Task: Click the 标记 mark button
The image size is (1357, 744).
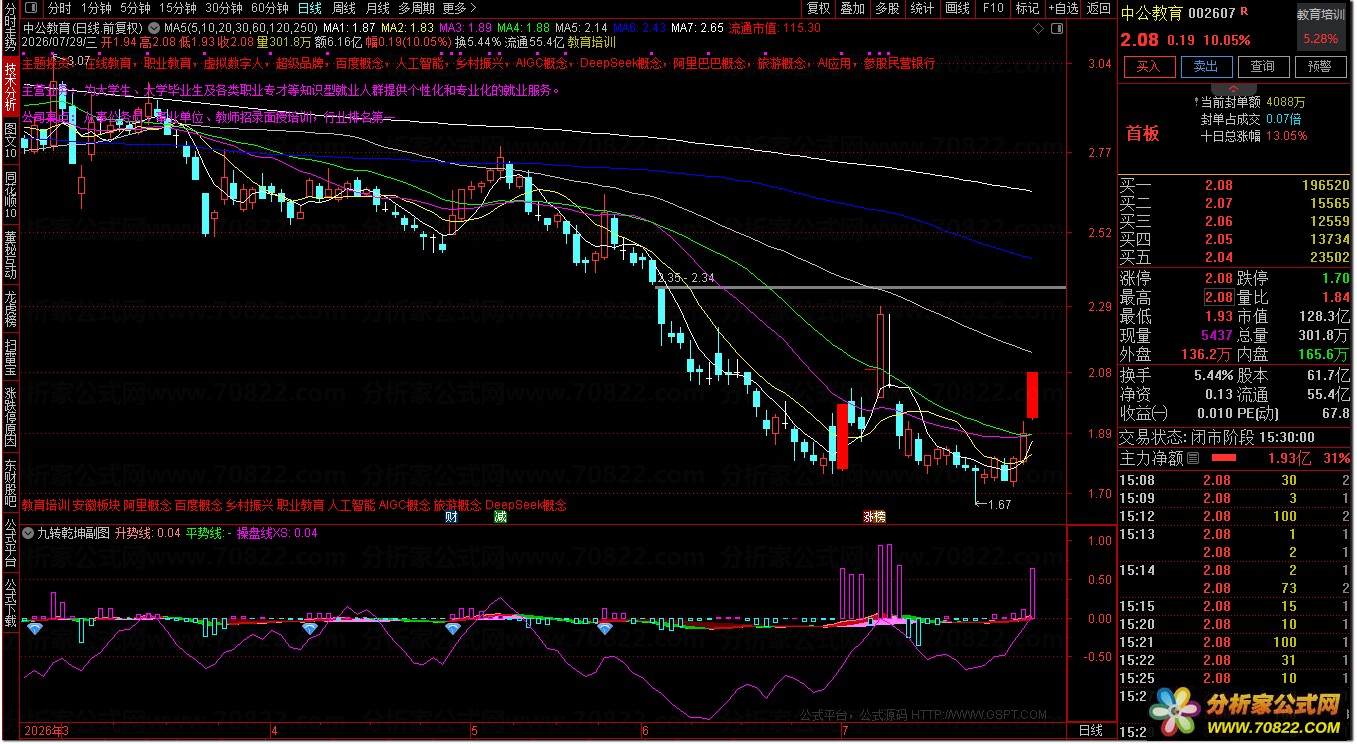Action: pos(1027,8)
